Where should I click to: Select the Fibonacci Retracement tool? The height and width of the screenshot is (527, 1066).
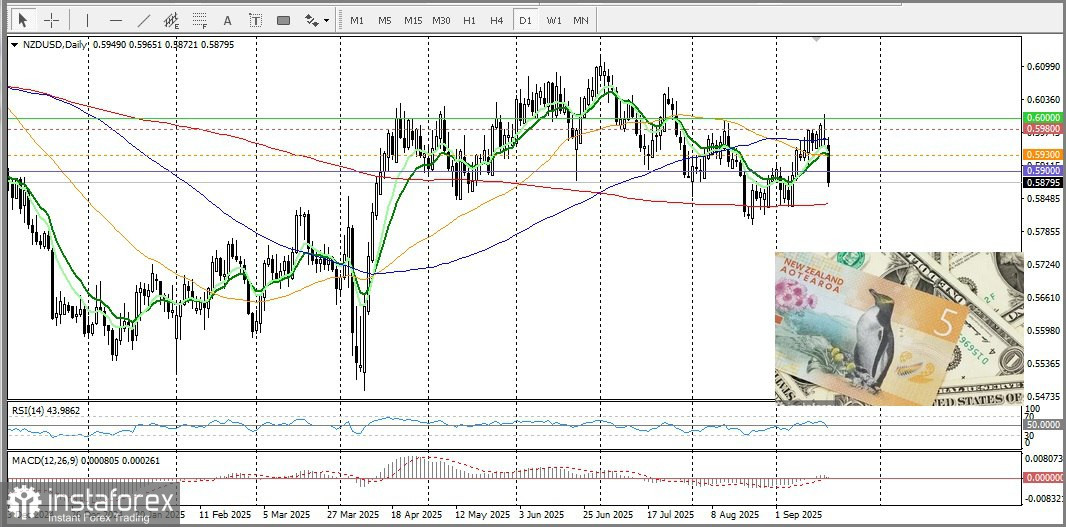tap(199, 20)
